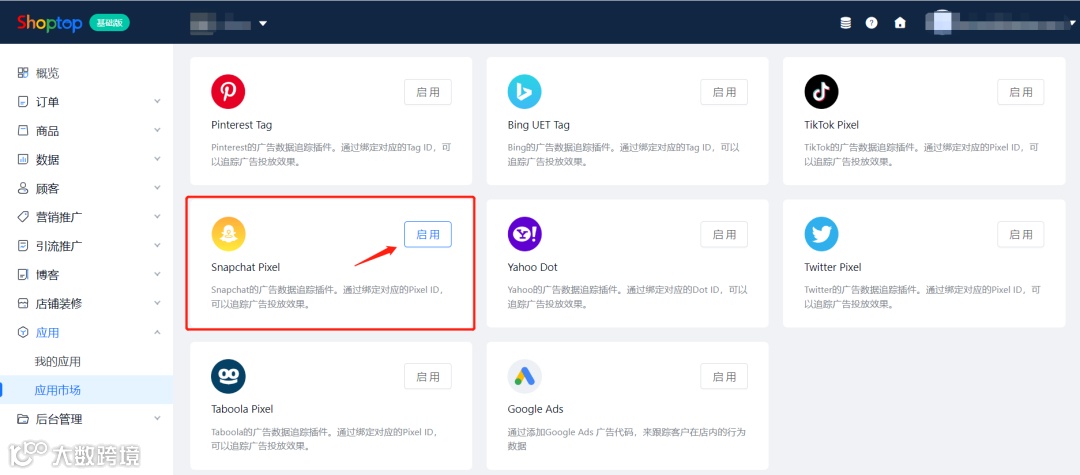Click the 商品 products sidebar icon
The image size is (1080, 475).
click(23, 131)
